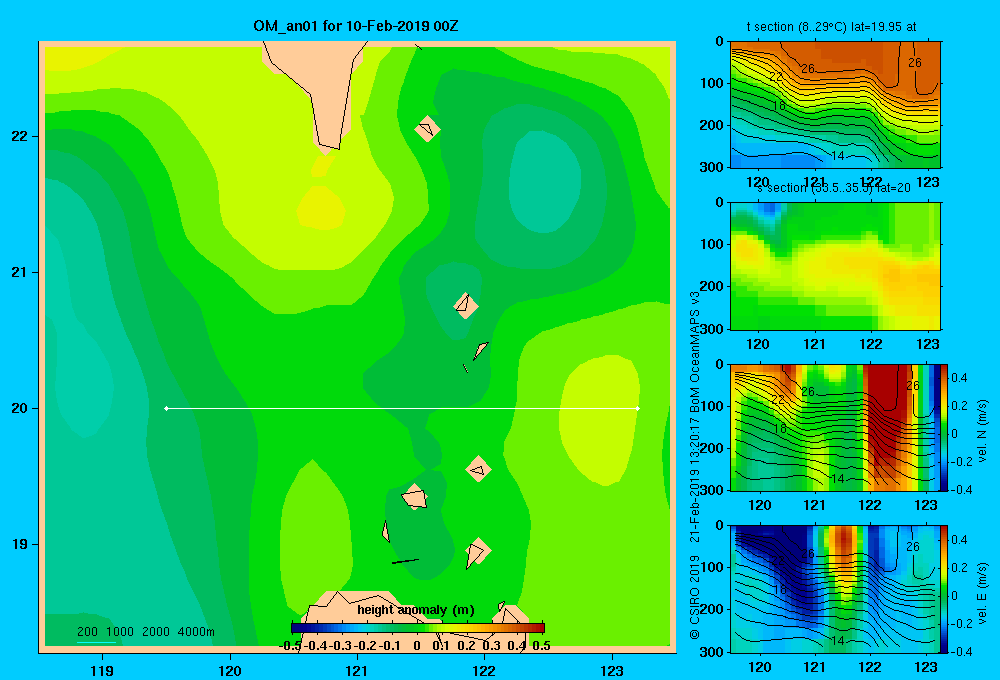Click the yellow high anomaly patch east of 122.5 near latitude 20
The image size is (1000, 680).
coord(599,421)
